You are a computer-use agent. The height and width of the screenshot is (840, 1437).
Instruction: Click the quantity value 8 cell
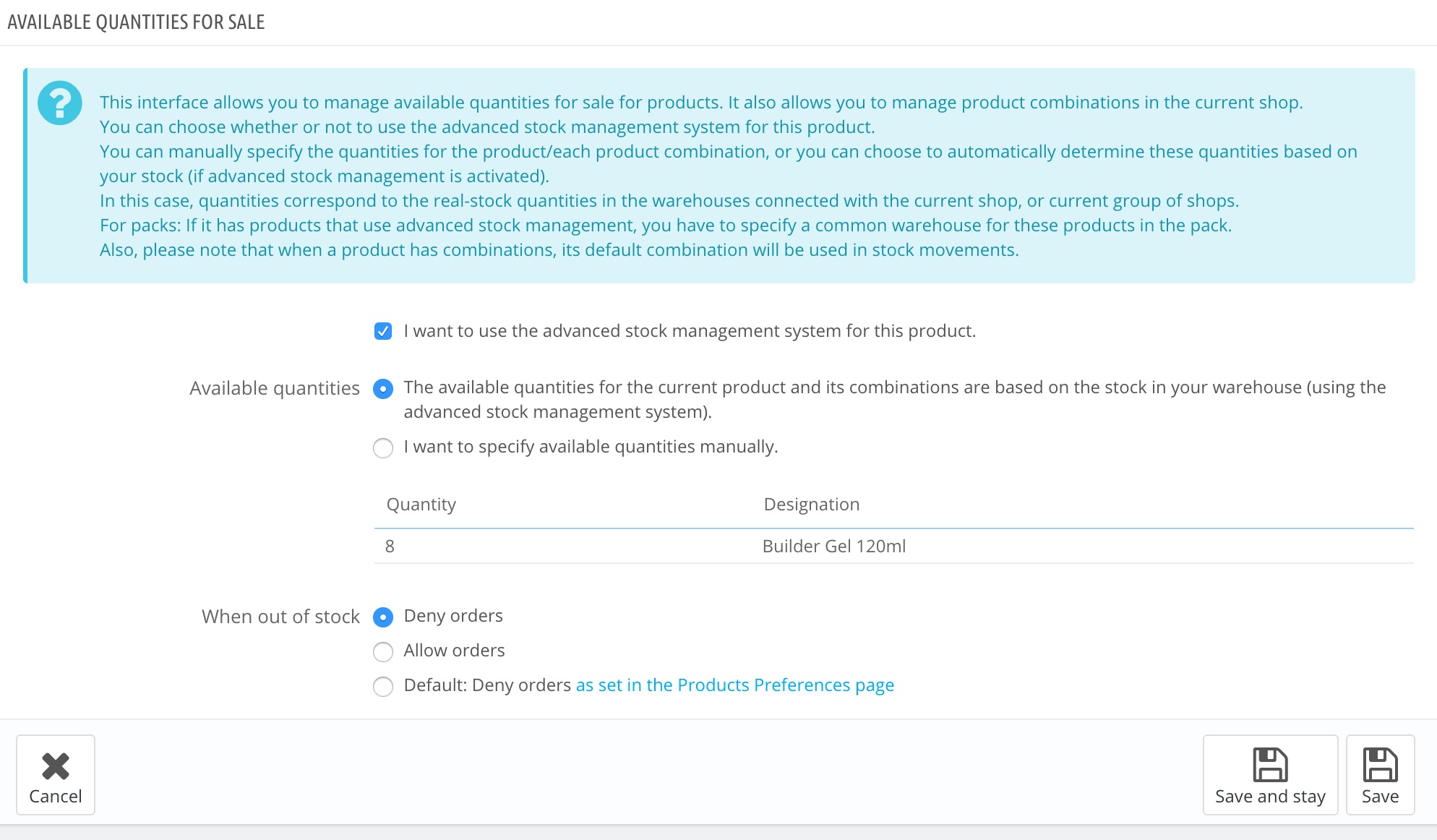(x=390, y=547)
